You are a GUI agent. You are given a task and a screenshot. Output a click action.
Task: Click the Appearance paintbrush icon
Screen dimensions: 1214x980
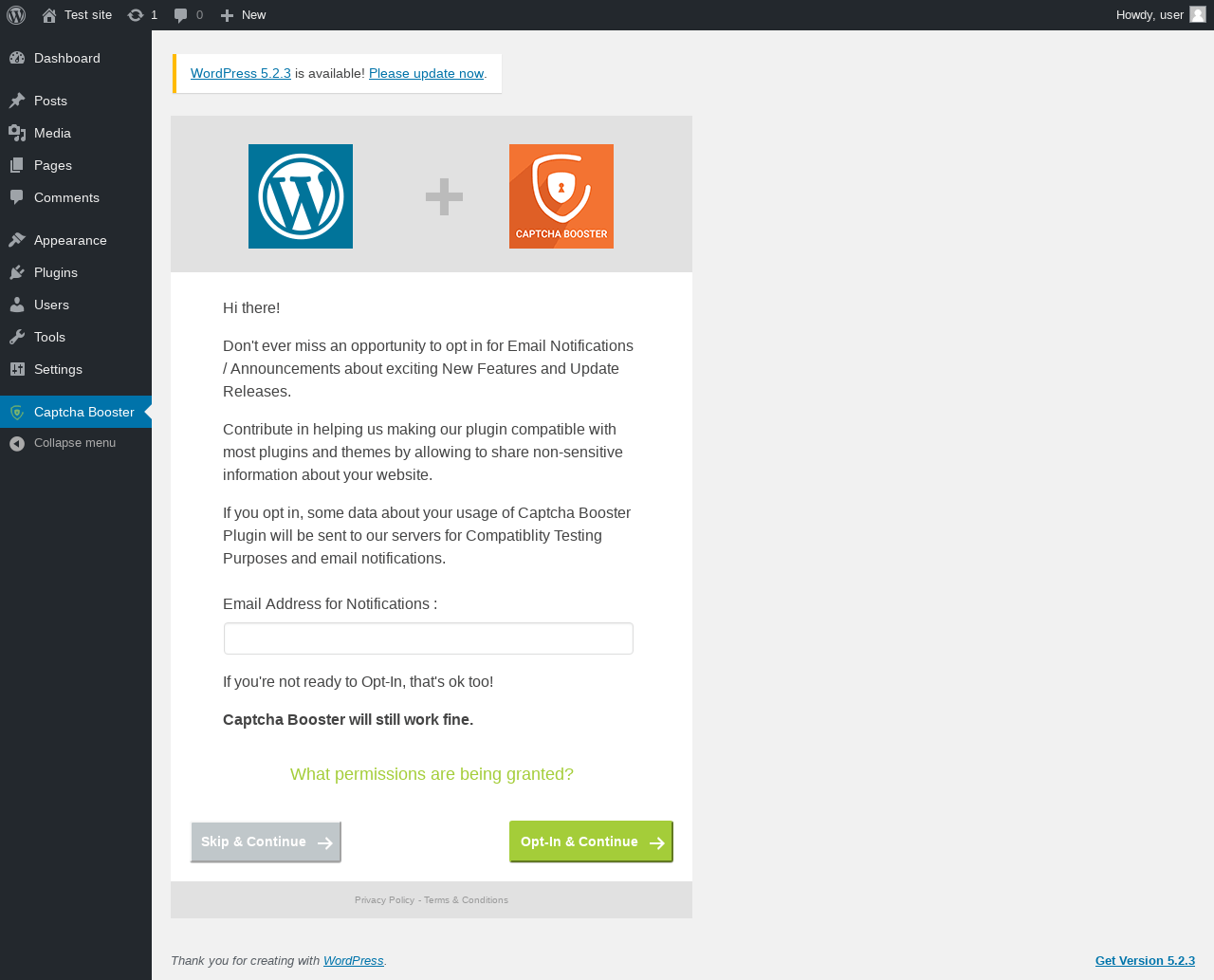pos(17,240)
